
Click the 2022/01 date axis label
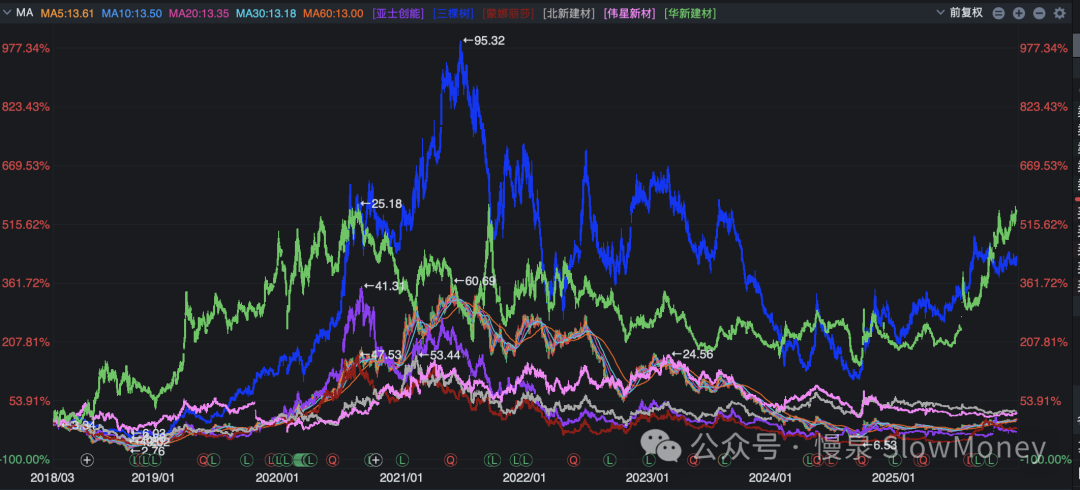(x=523, y=477)
